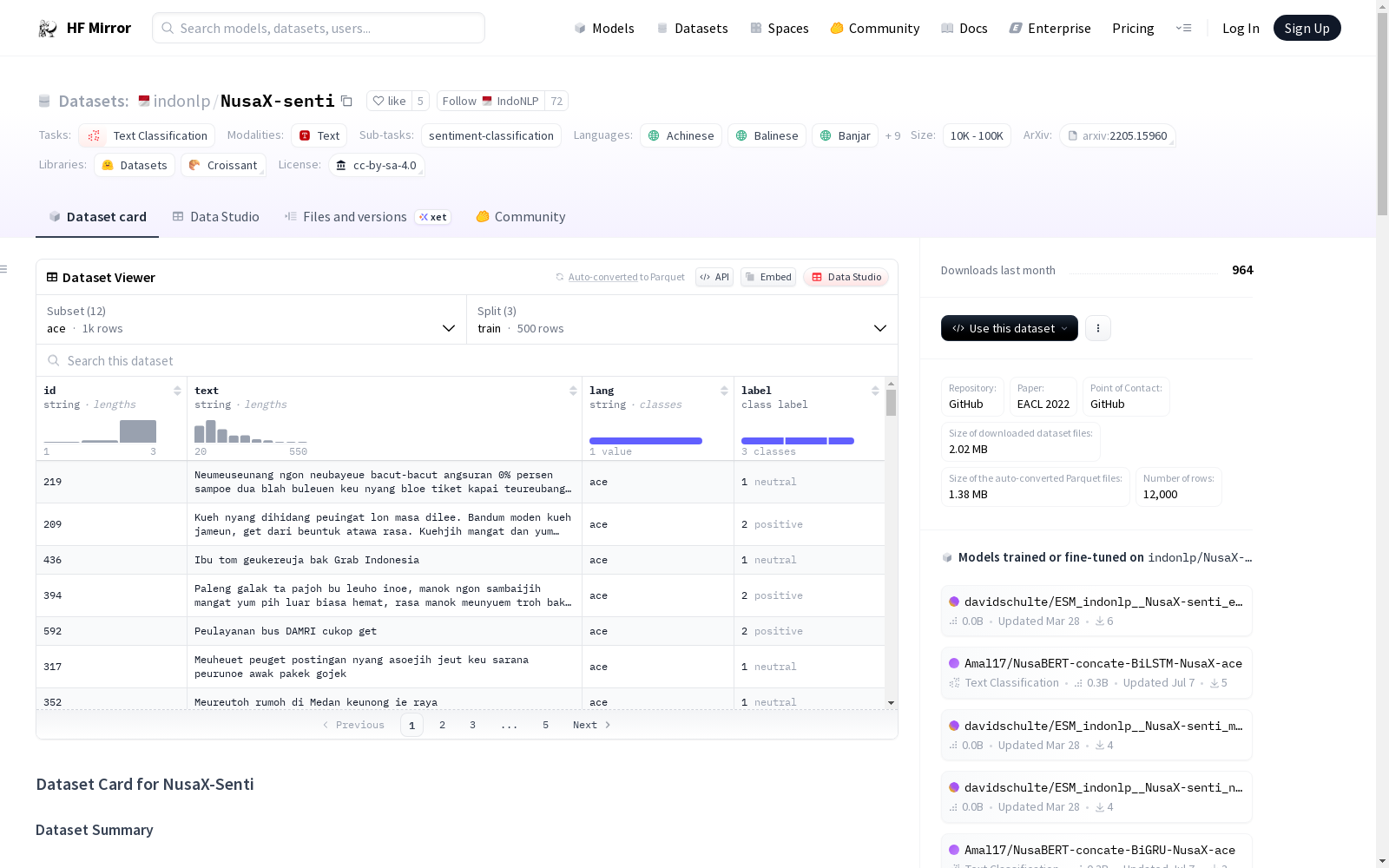Sort by the label column

[x=875, y=391]
